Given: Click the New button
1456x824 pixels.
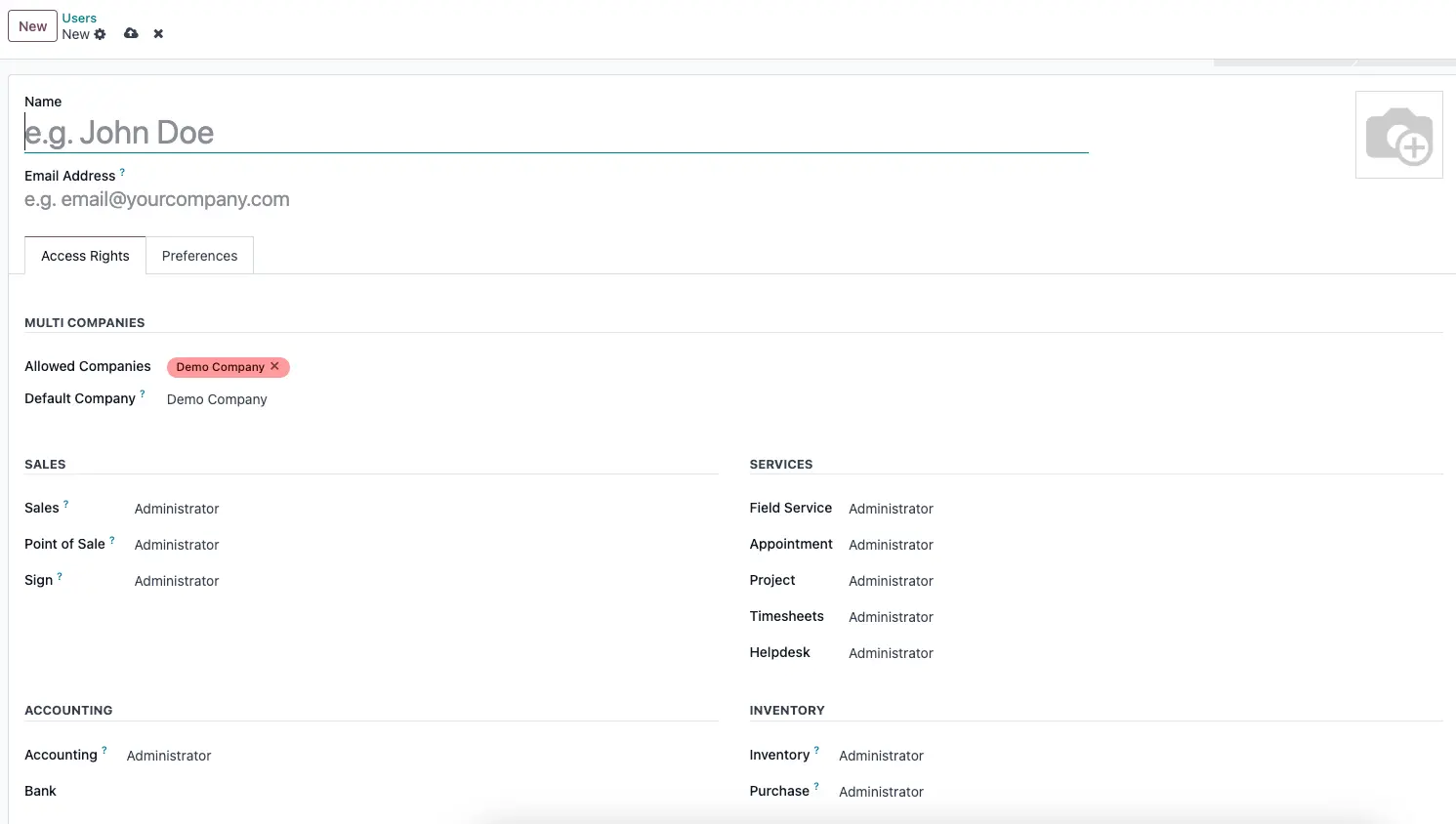Looking at the screenshot, I should (x=32, y=26).
